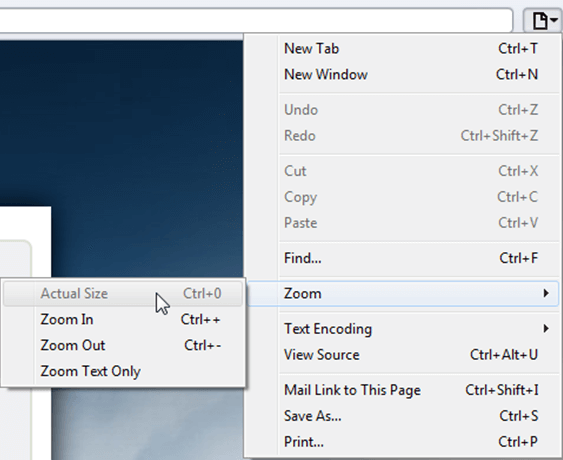563x460 pixels.
Task: Open the page menu icon button
Action: pyautogui.click(x=540, y=20)
